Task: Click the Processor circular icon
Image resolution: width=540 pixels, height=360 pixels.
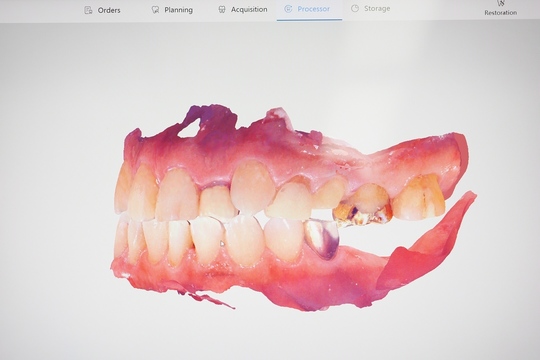Action: point(288,9)
